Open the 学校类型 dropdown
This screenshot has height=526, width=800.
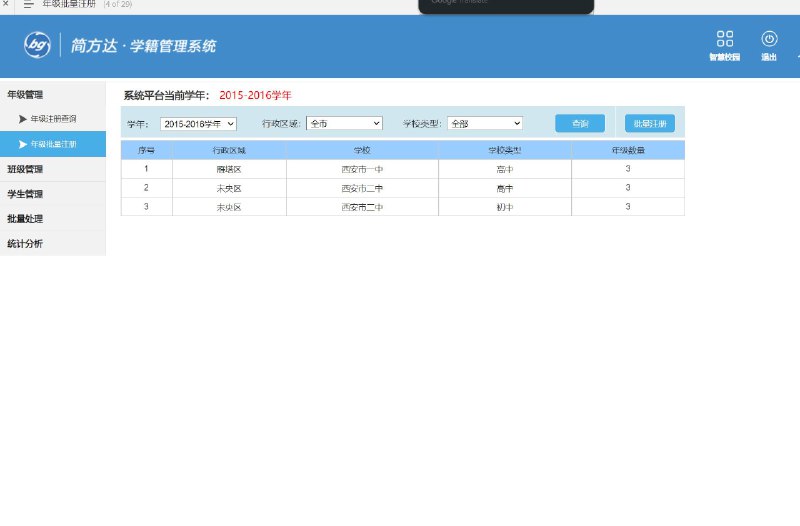click(485, 123)
